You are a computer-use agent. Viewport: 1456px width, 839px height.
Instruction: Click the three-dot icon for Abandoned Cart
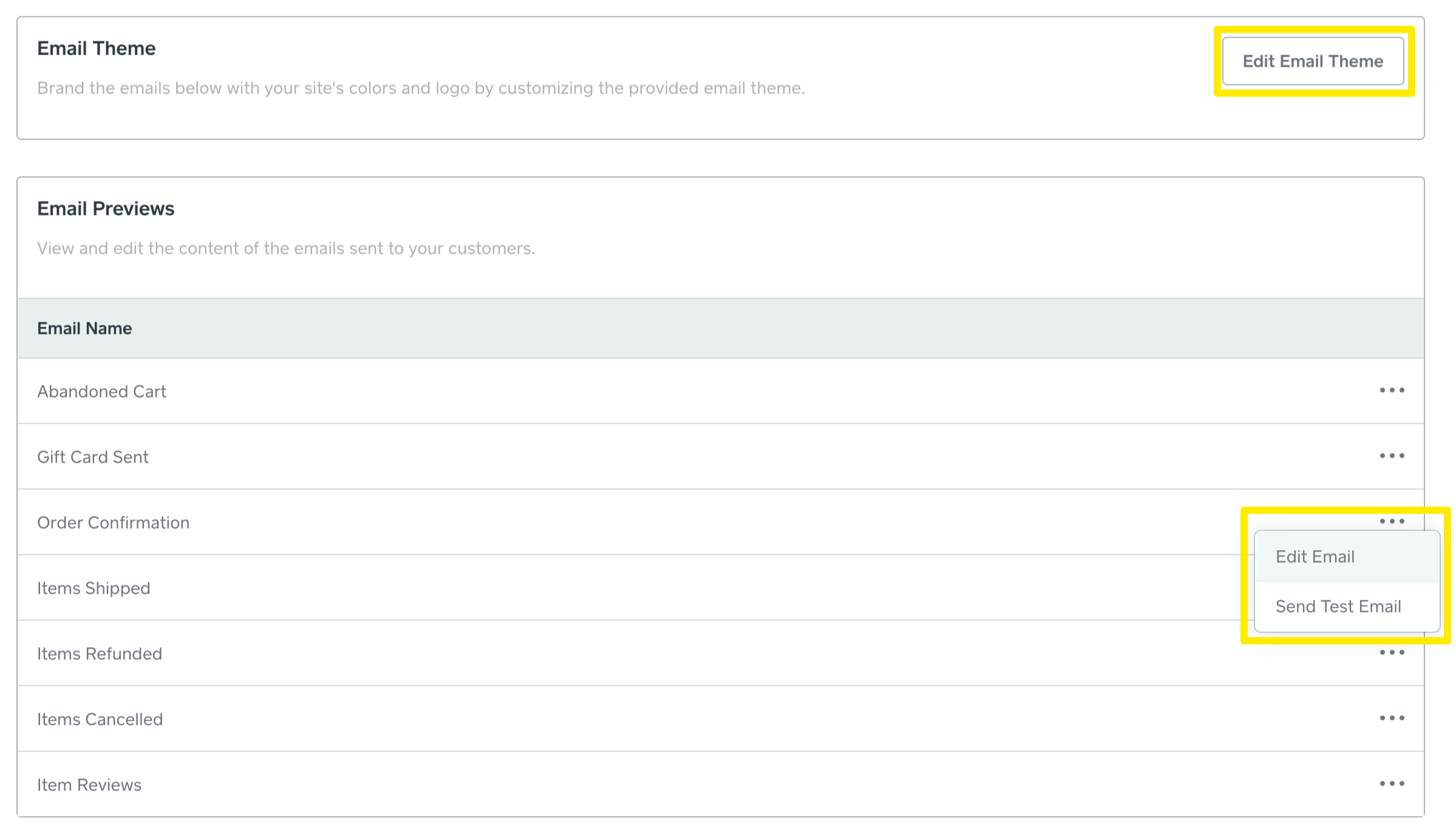tap(1392, 390)
